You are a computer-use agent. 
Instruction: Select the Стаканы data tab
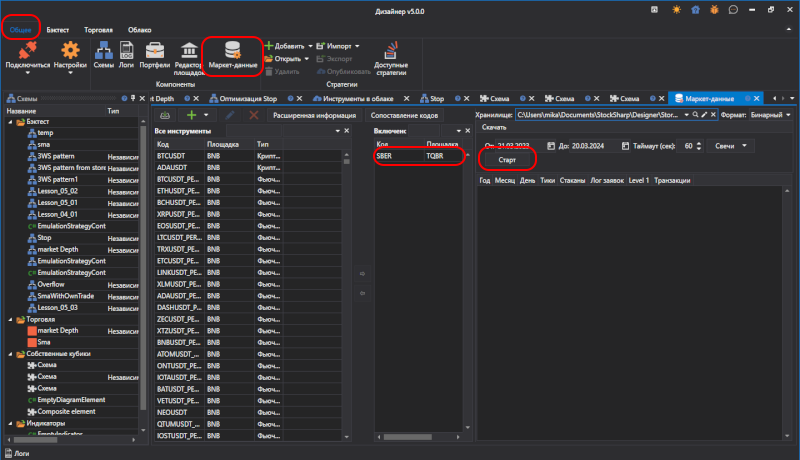pyautogui.click(x=572, y=181)
